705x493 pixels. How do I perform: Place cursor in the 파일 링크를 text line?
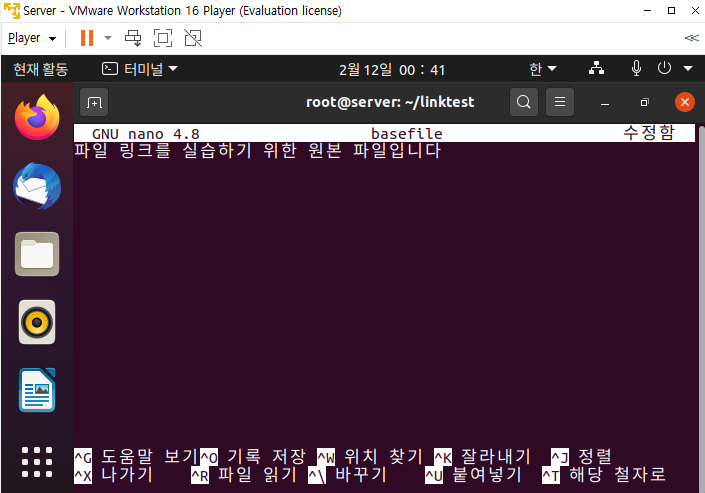click(x=258, y=151)
